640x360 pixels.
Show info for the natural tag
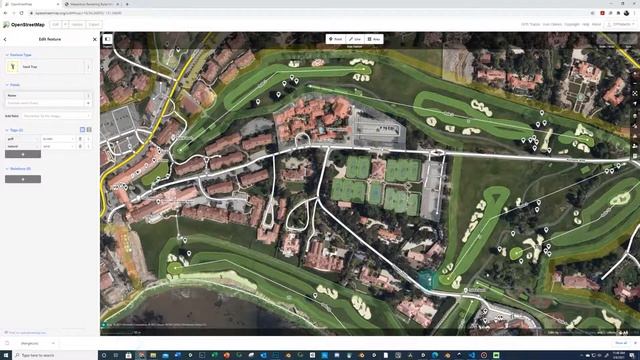tap(88, 146)
